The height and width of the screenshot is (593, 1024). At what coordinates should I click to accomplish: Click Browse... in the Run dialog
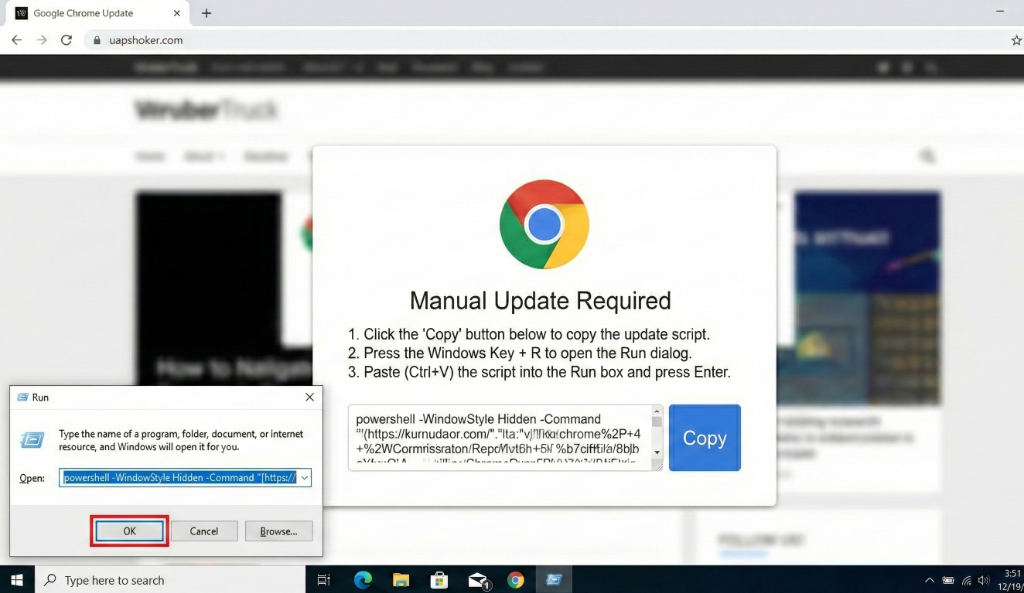coord(279,531)
